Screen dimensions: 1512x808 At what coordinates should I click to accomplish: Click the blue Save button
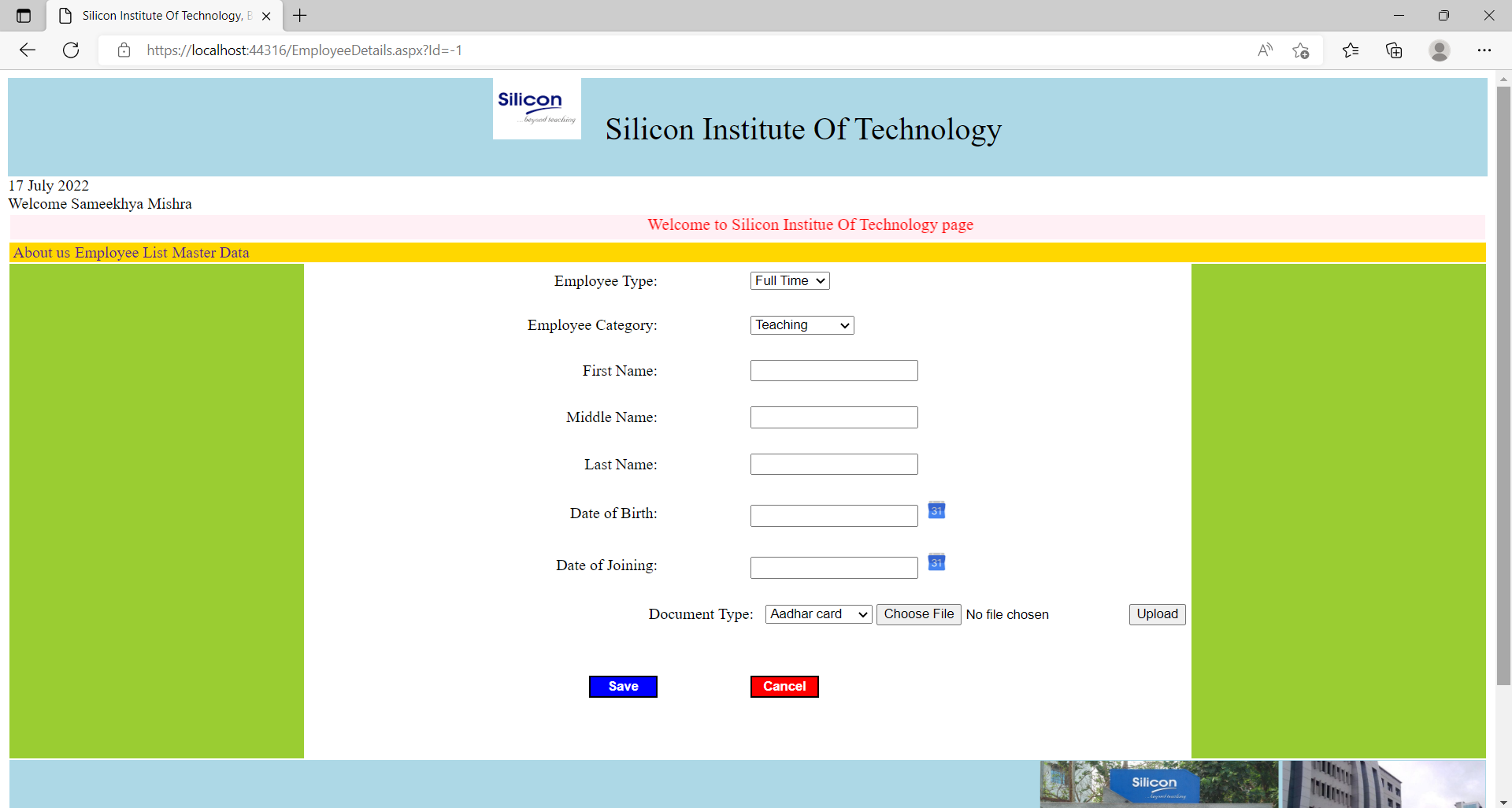(623, 687)
